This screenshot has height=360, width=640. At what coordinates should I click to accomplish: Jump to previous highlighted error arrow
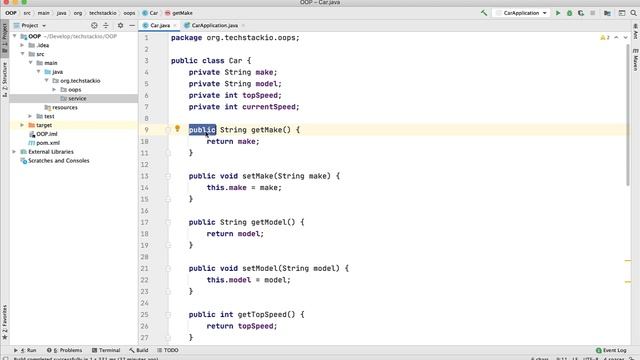pos(616,38)
